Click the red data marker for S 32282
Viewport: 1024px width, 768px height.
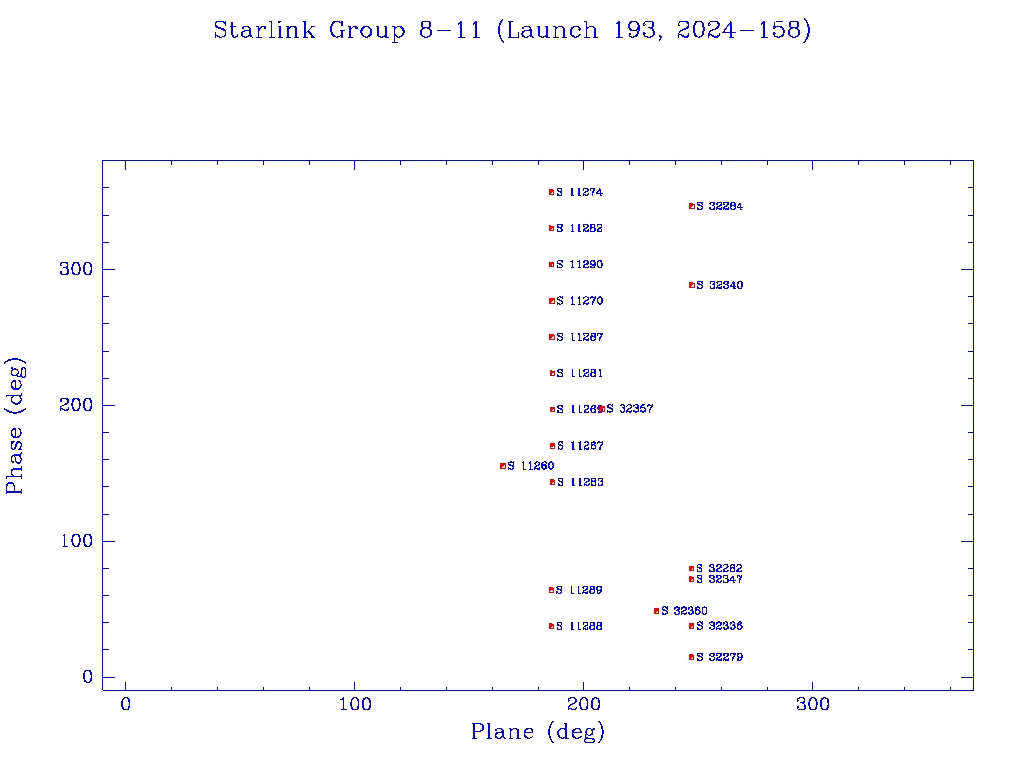coord(692,569)
